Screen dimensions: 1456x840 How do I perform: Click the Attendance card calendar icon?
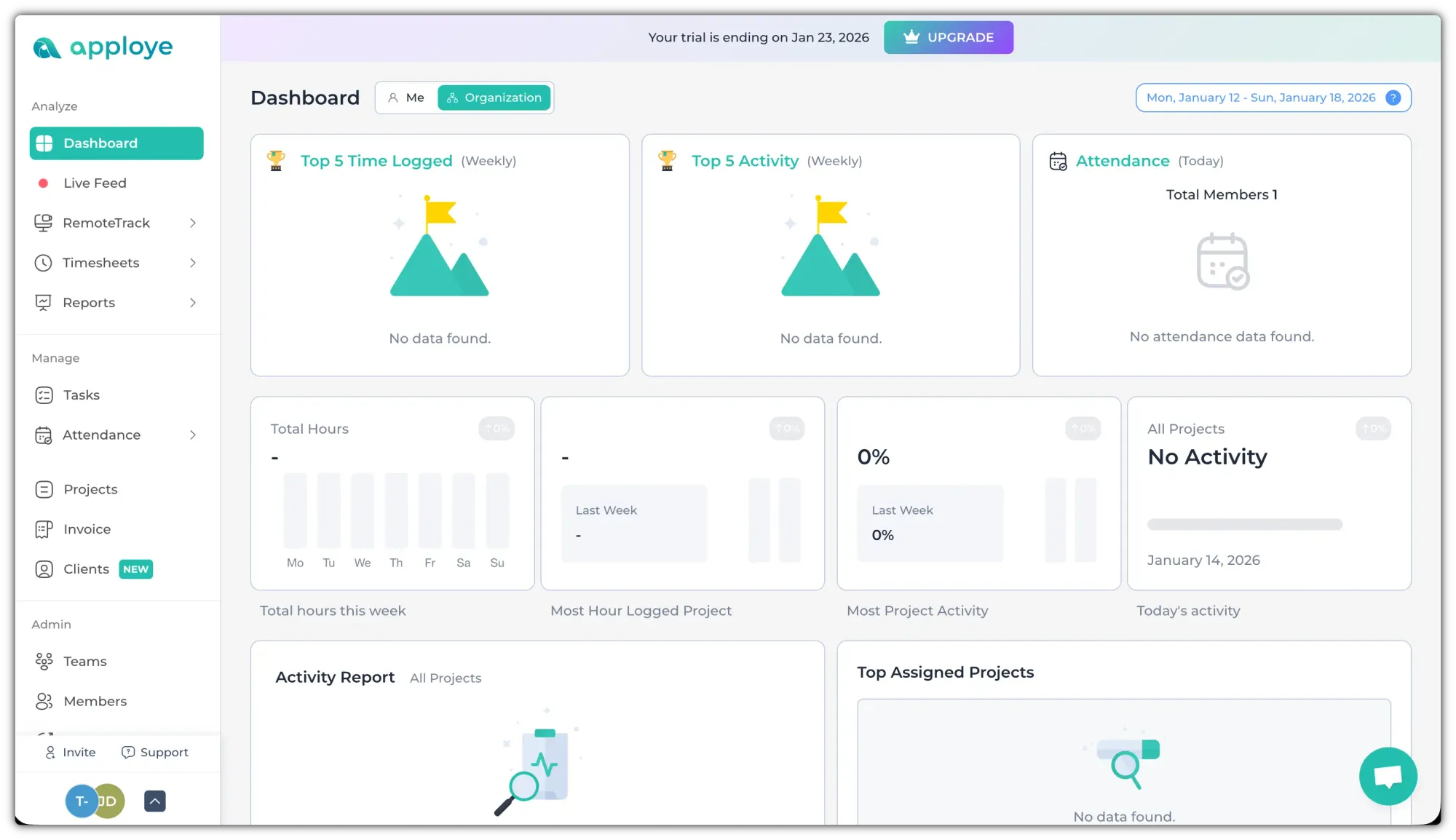point(1058,161)
